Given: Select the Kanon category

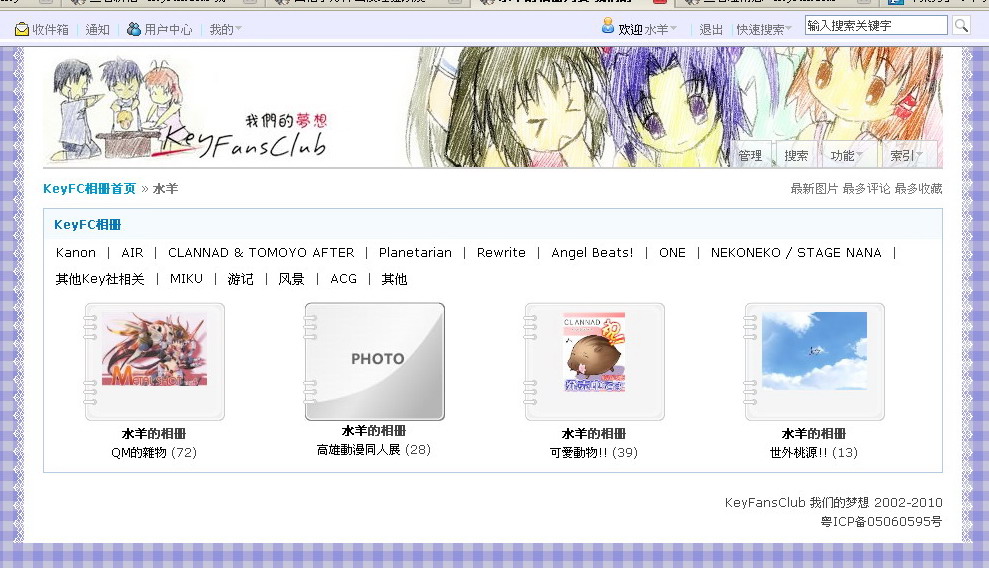Looking at the screenshot, I should (x=76, y=253).
